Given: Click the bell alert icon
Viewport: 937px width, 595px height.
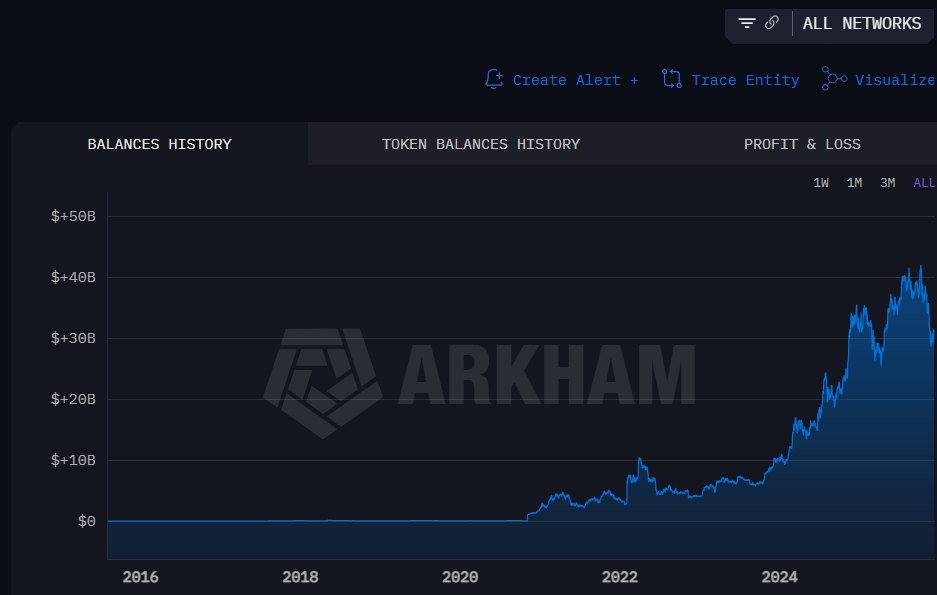Looking at the screenshot, I should tap(494, 79).
